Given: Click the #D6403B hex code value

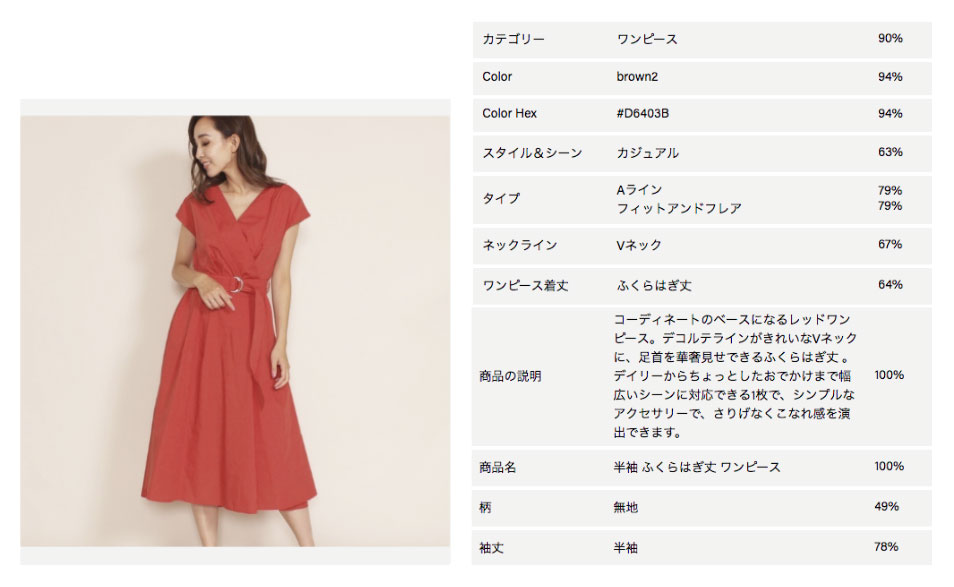Looking at the screenshot, I should [642, 113].
